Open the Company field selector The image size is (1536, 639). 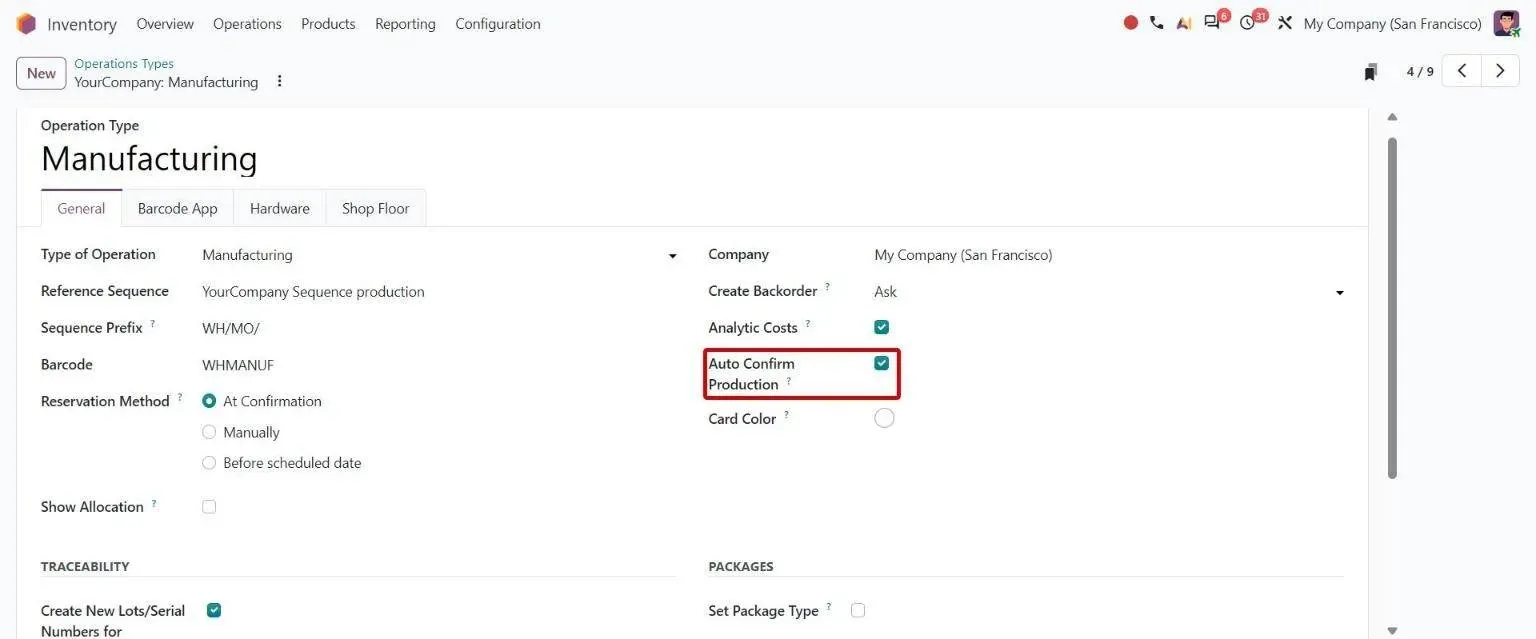[1109, 255]
